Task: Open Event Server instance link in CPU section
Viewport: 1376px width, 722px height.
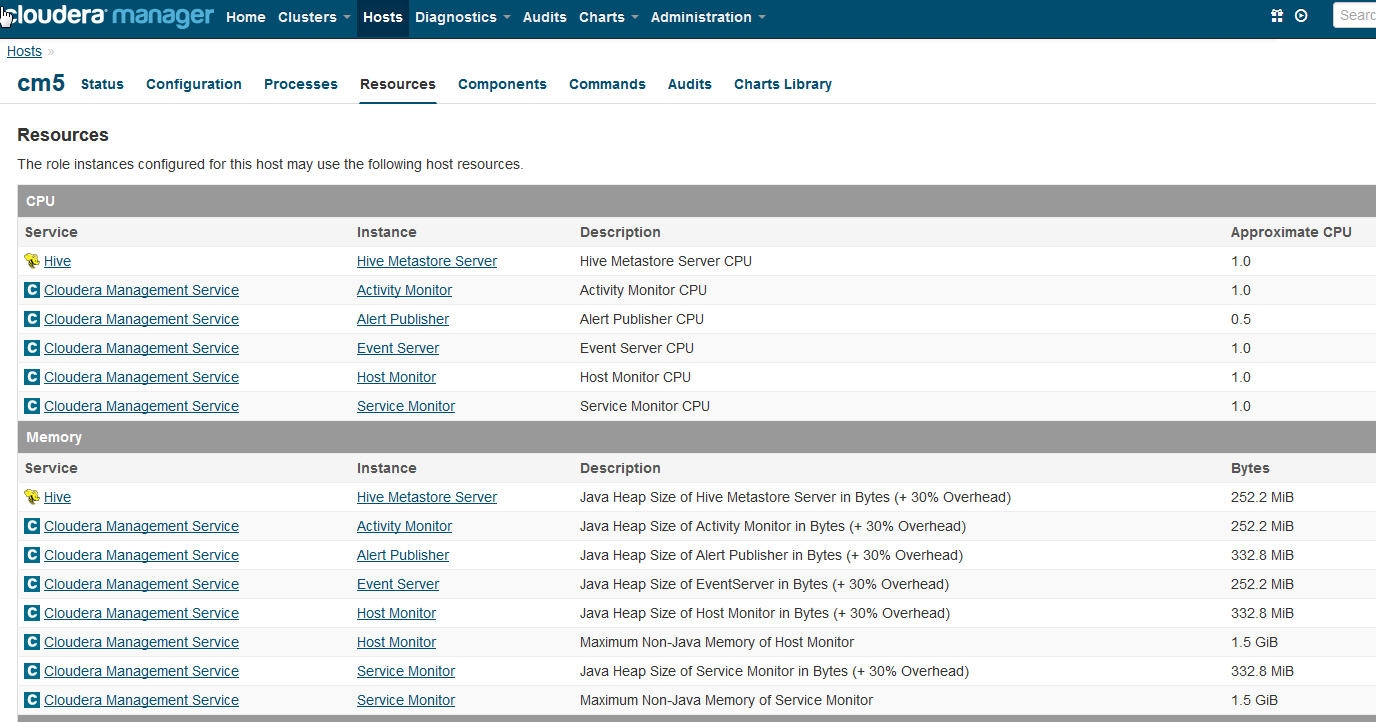Action: [398, 348]
